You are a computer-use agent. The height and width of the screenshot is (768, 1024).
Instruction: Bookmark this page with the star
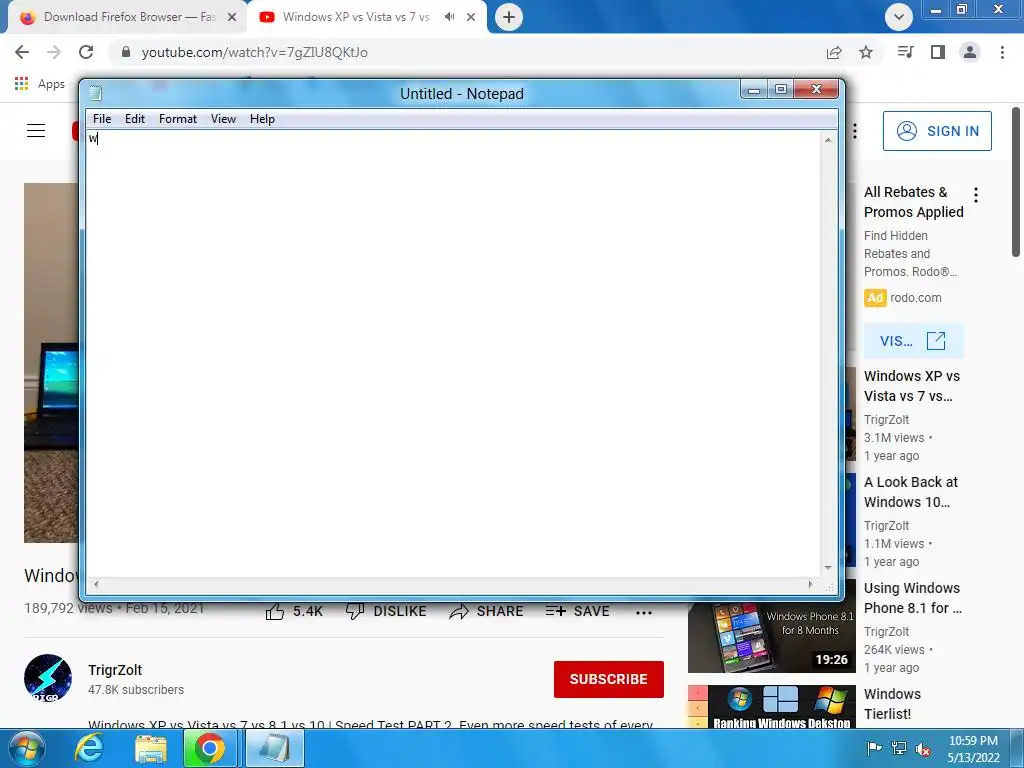[866, 52]
